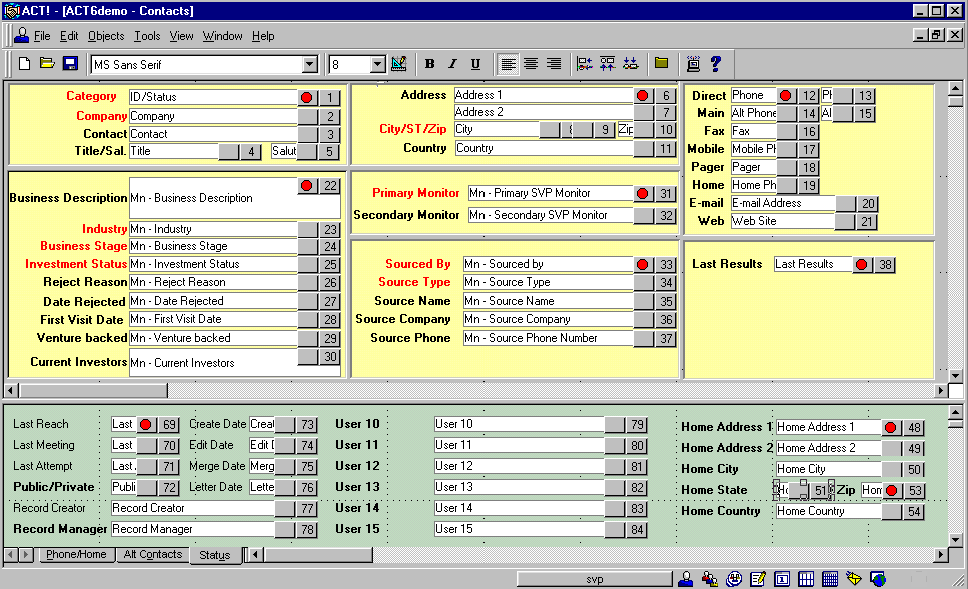Click the Public/Private label

(x=54, y=487)
